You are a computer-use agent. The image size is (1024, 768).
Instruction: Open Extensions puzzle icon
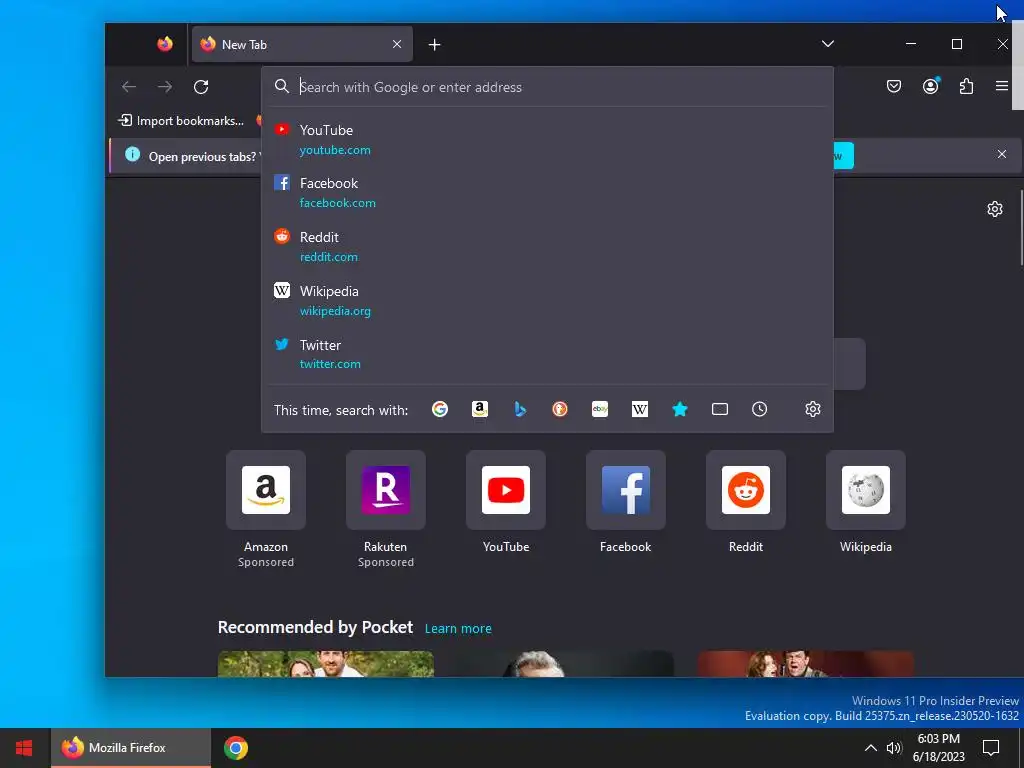(x=967, y=86)
